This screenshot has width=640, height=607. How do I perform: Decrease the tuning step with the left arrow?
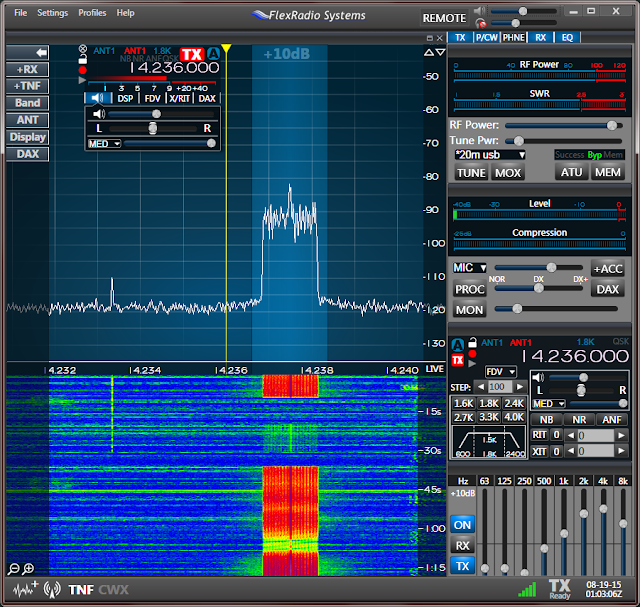(481, 387)
